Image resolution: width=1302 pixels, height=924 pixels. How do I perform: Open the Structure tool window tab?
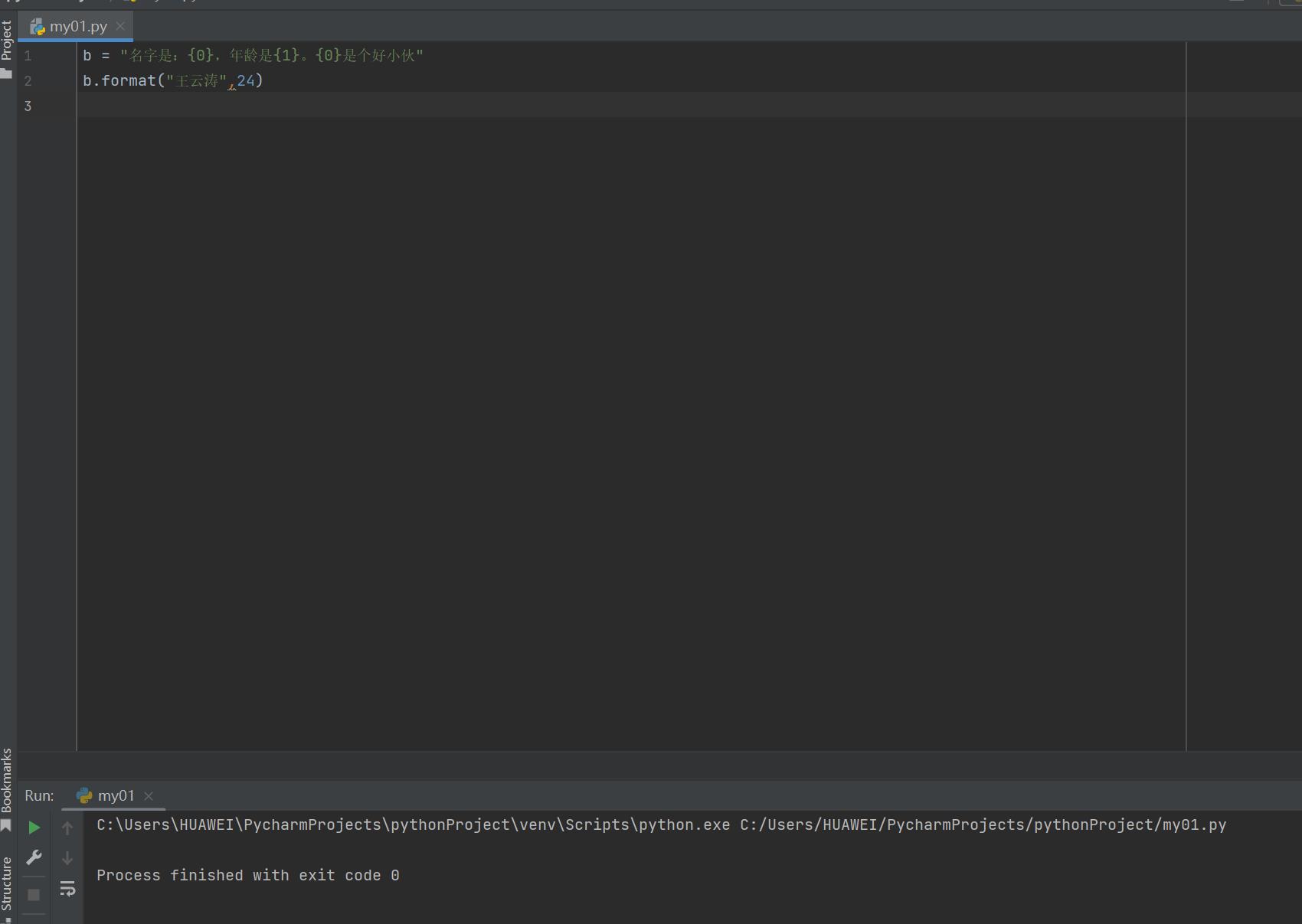[x=7, y=888]
